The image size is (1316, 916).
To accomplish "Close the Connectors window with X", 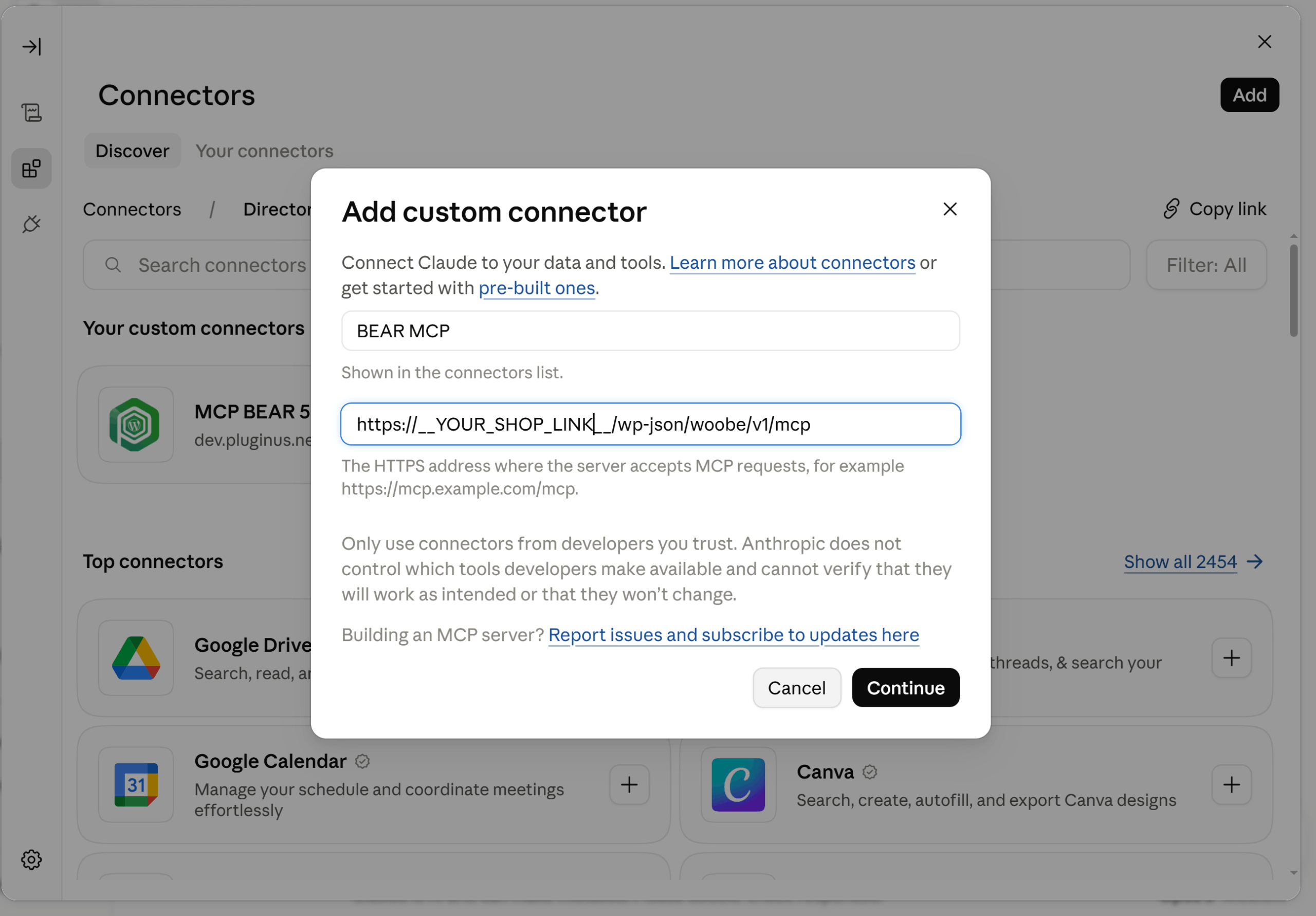I will pyautogui.click(x=1265, y=42).
